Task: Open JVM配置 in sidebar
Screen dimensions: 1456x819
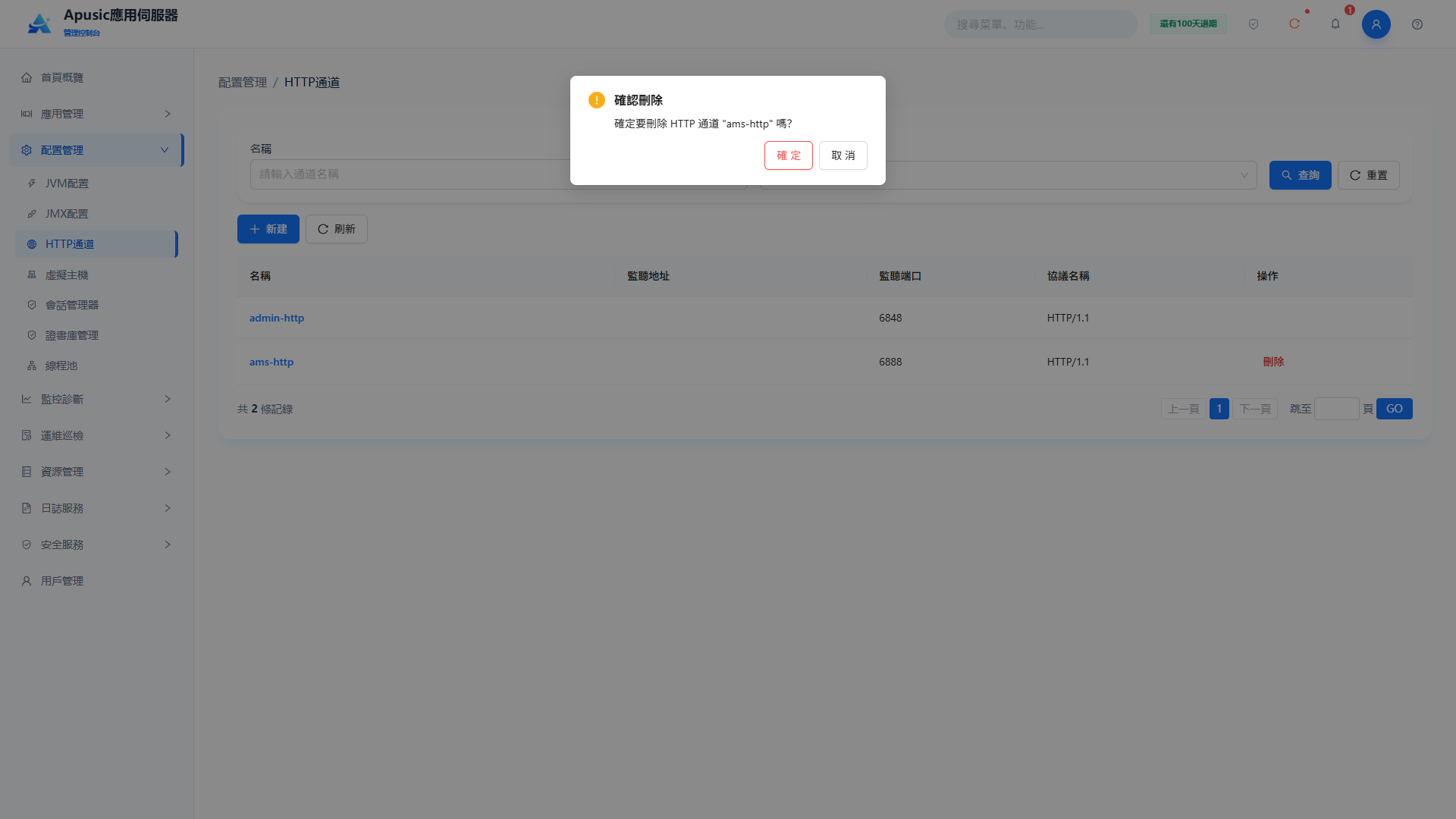Action: point(96,184)
